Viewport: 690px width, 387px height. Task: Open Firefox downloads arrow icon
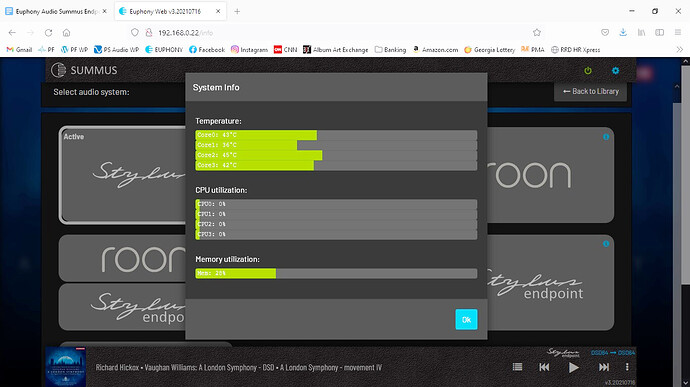tap(623, 33)
